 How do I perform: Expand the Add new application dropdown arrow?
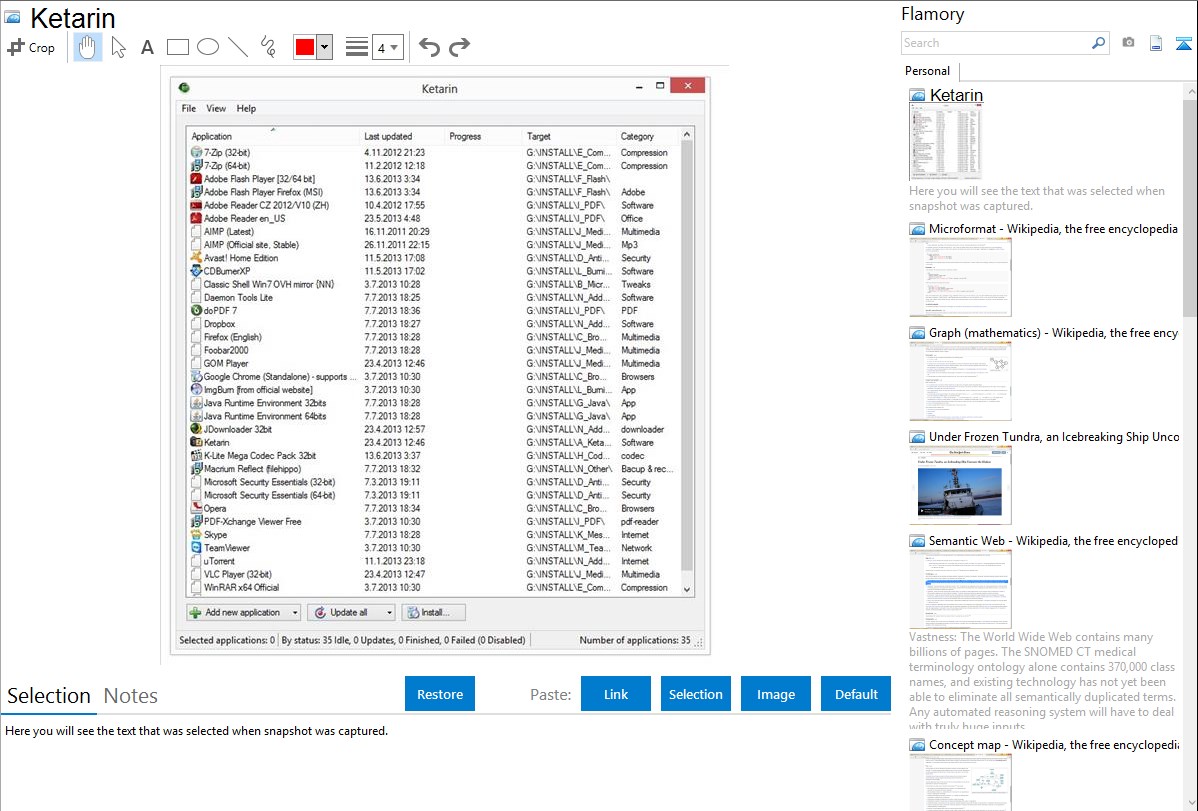295,612
